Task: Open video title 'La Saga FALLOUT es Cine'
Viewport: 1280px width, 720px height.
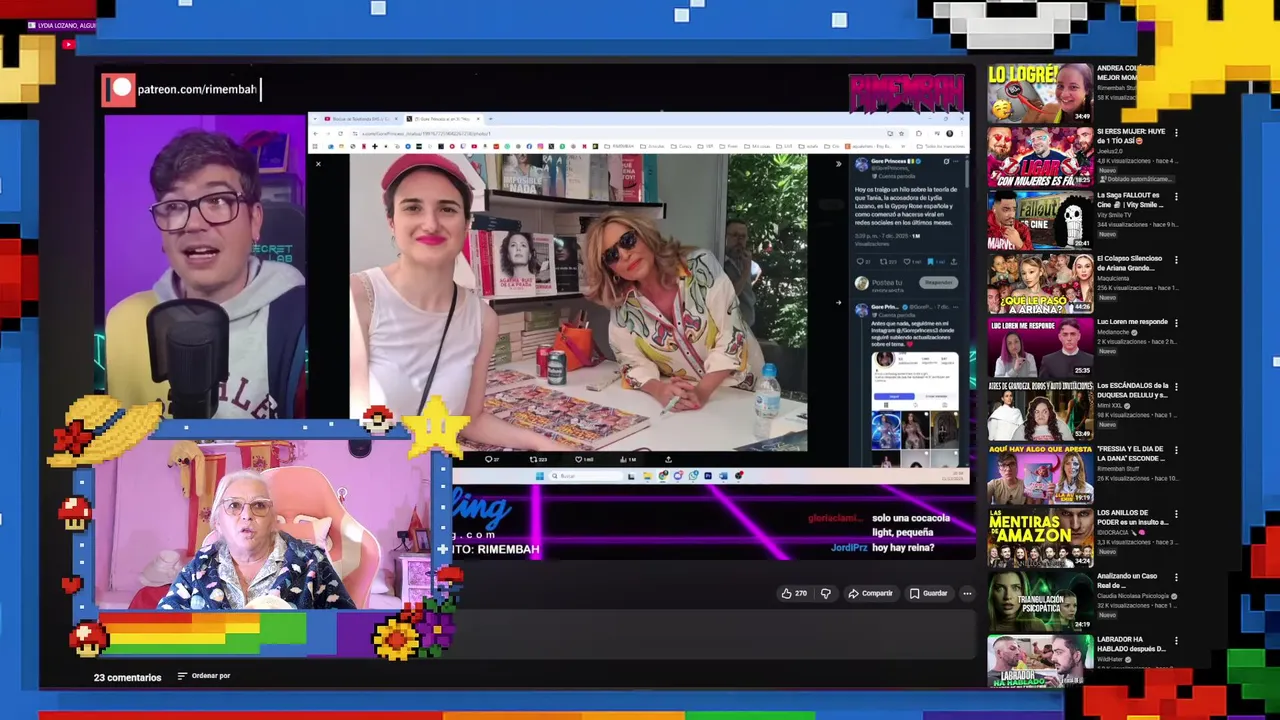Action: (1130, 200)
